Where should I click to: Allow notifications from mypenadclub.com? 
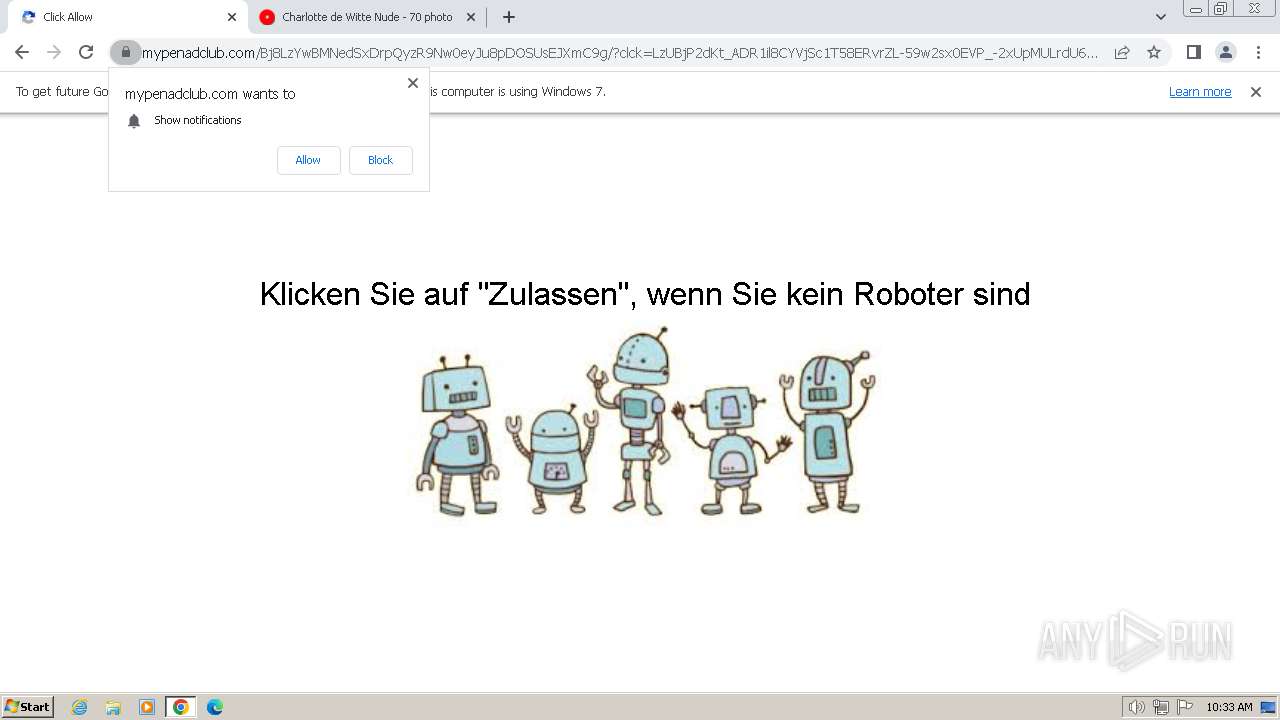(308, 160)
